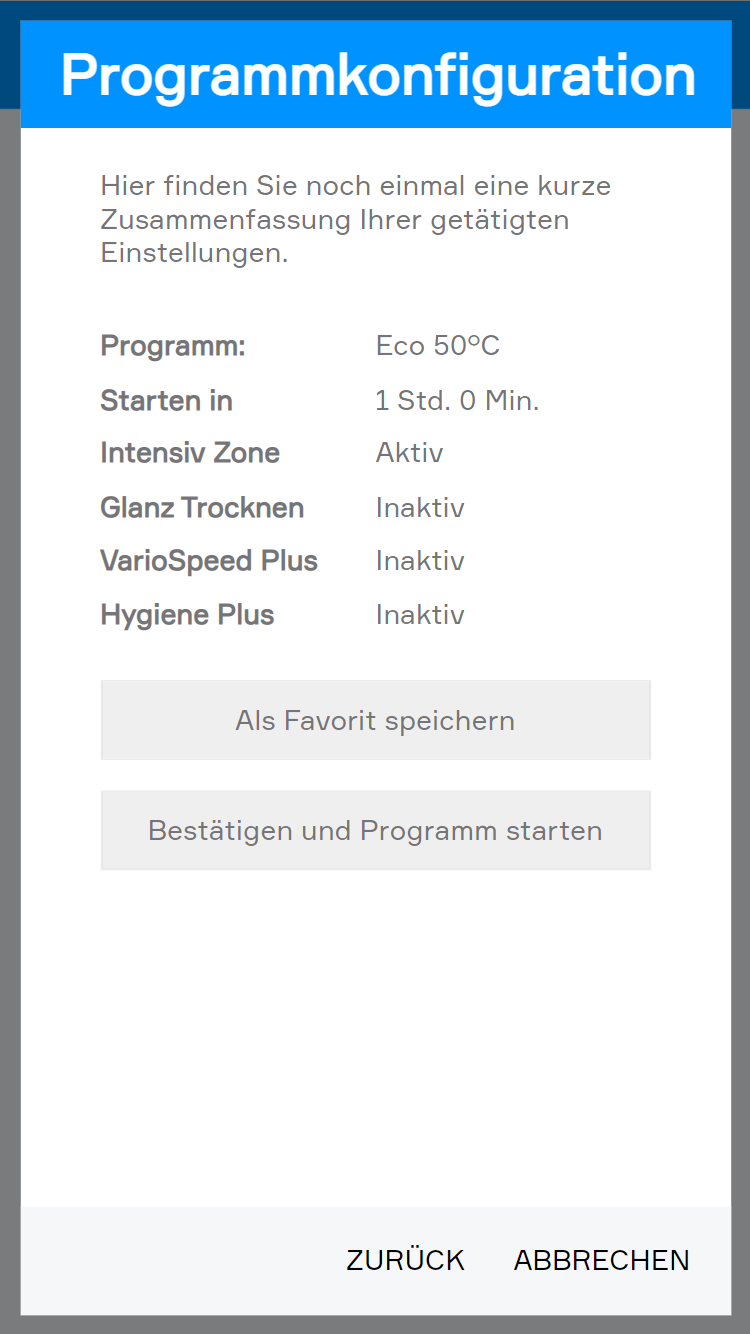Click the Inaktiv status of VarioSpeed Plus

point(420,561)
